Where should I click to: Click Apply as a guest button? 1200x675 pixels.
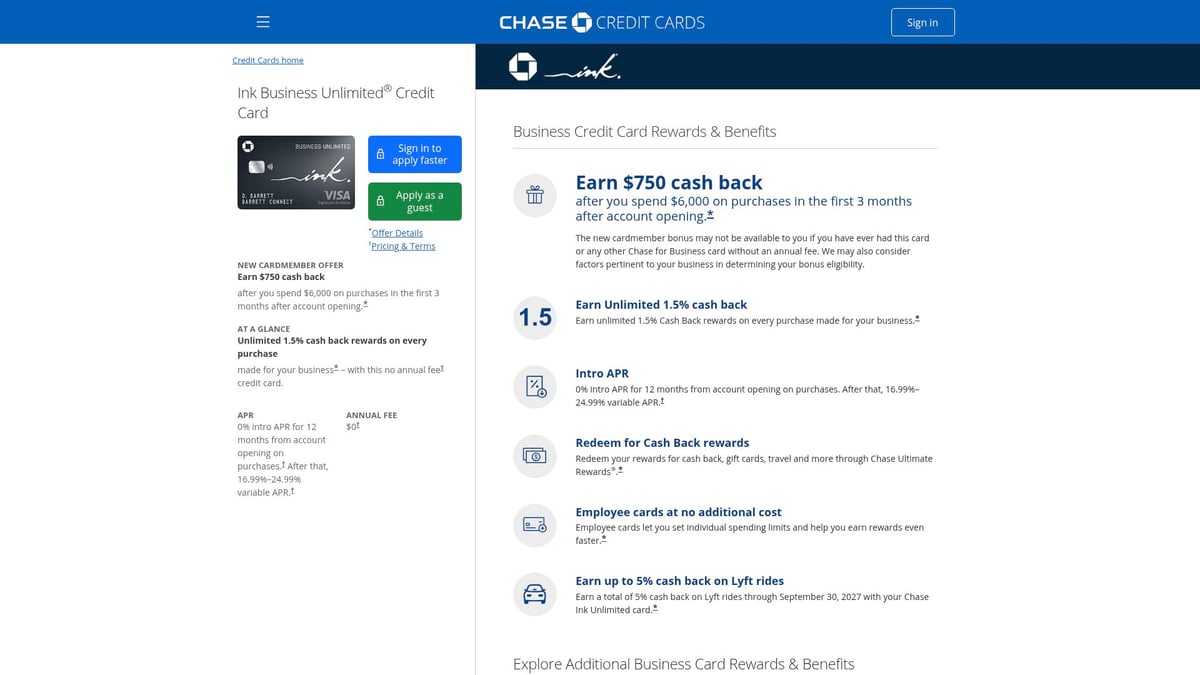coord(415,201)
